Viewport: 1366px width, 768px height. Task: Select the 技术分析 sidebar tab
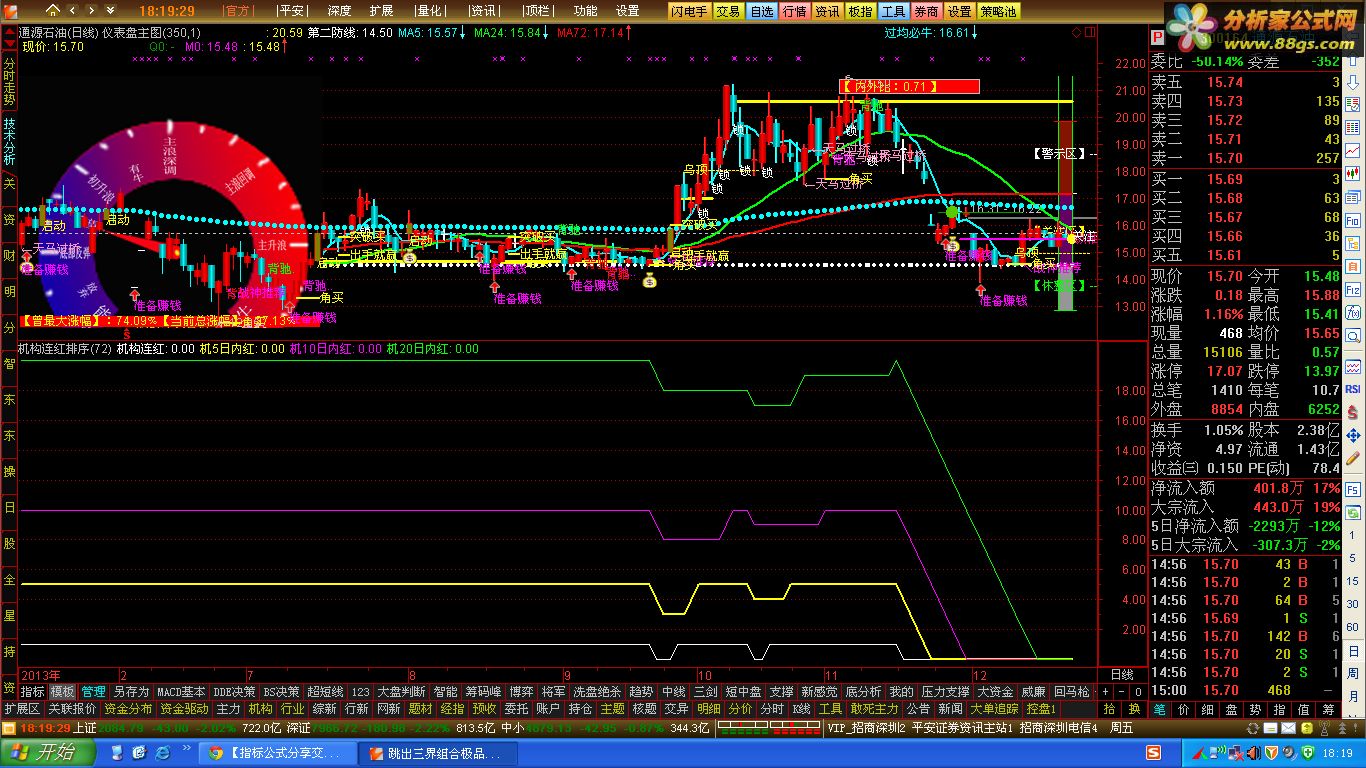click(9, 141)
